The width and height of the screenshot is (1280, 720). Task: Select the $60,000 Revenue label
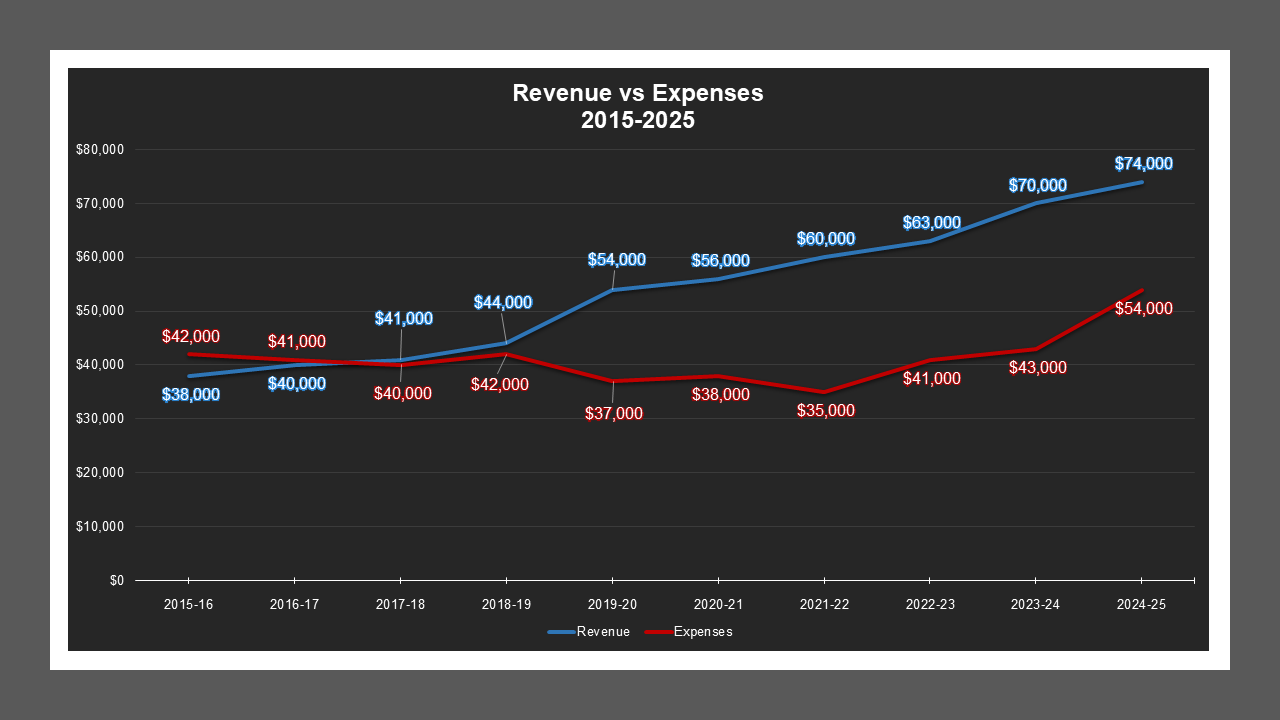[825, 239]
